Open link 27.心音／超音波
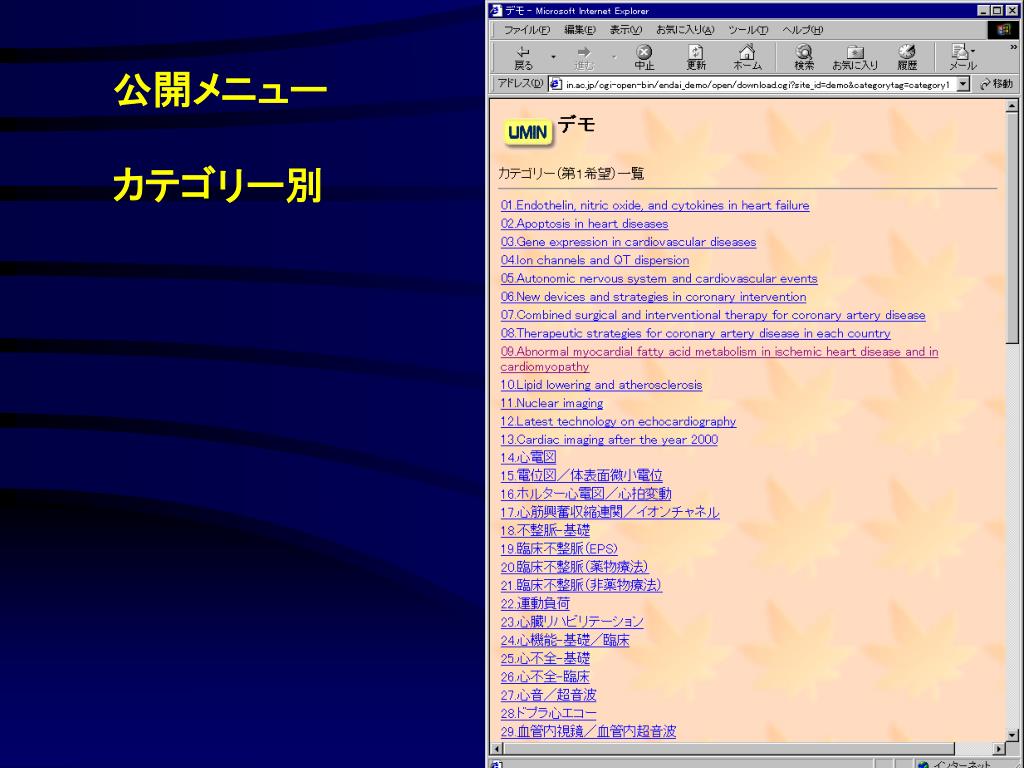This screenshot has height=768, width=1024. coord(549,695)
